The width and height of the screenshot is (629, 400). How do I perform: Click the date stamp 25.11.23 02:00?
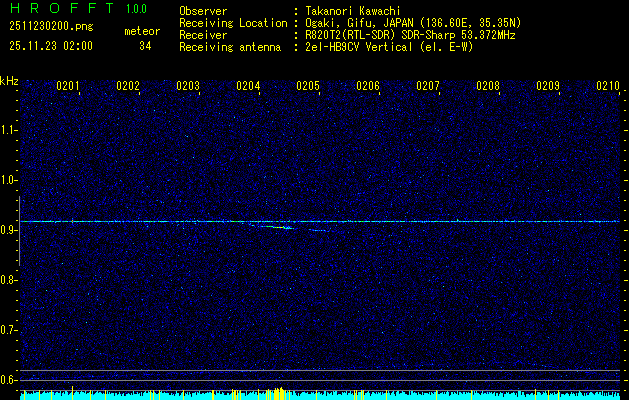(51, 46)
